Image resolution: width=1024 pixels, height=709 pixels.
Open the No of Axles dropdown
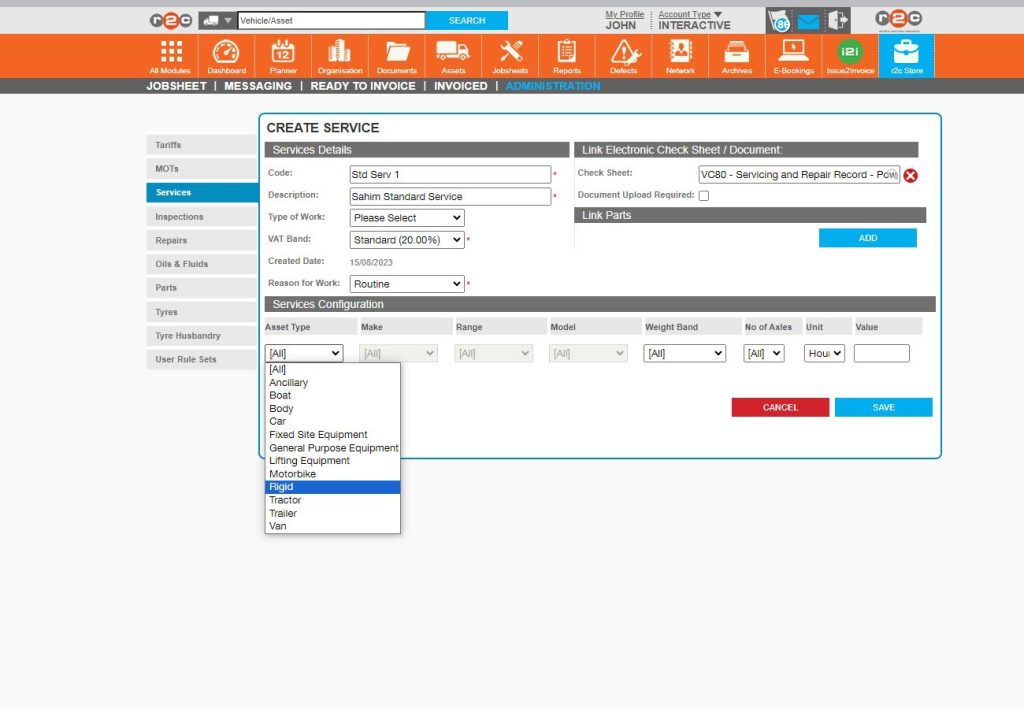763,353
